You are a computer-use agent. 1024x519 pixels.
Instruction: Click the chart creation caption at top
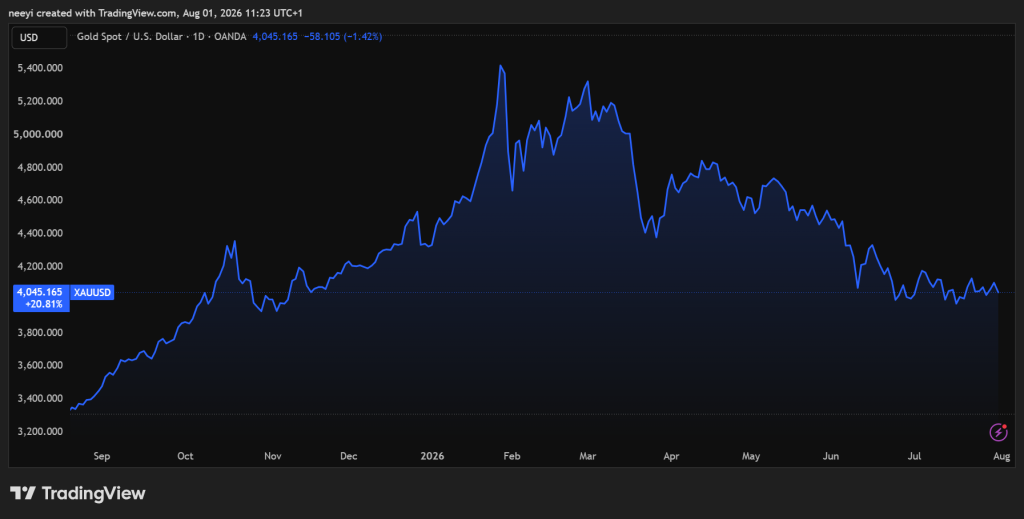point(156,13)
